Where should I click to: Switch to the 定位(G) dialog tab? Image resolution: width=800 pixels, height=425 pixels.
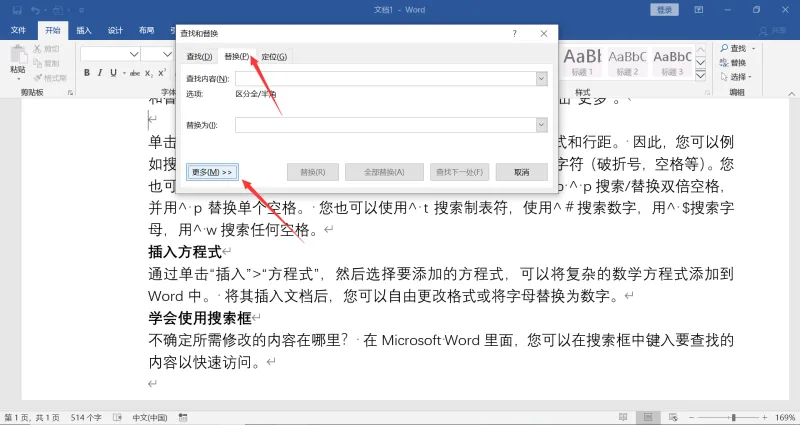click(x=274, y=57)
